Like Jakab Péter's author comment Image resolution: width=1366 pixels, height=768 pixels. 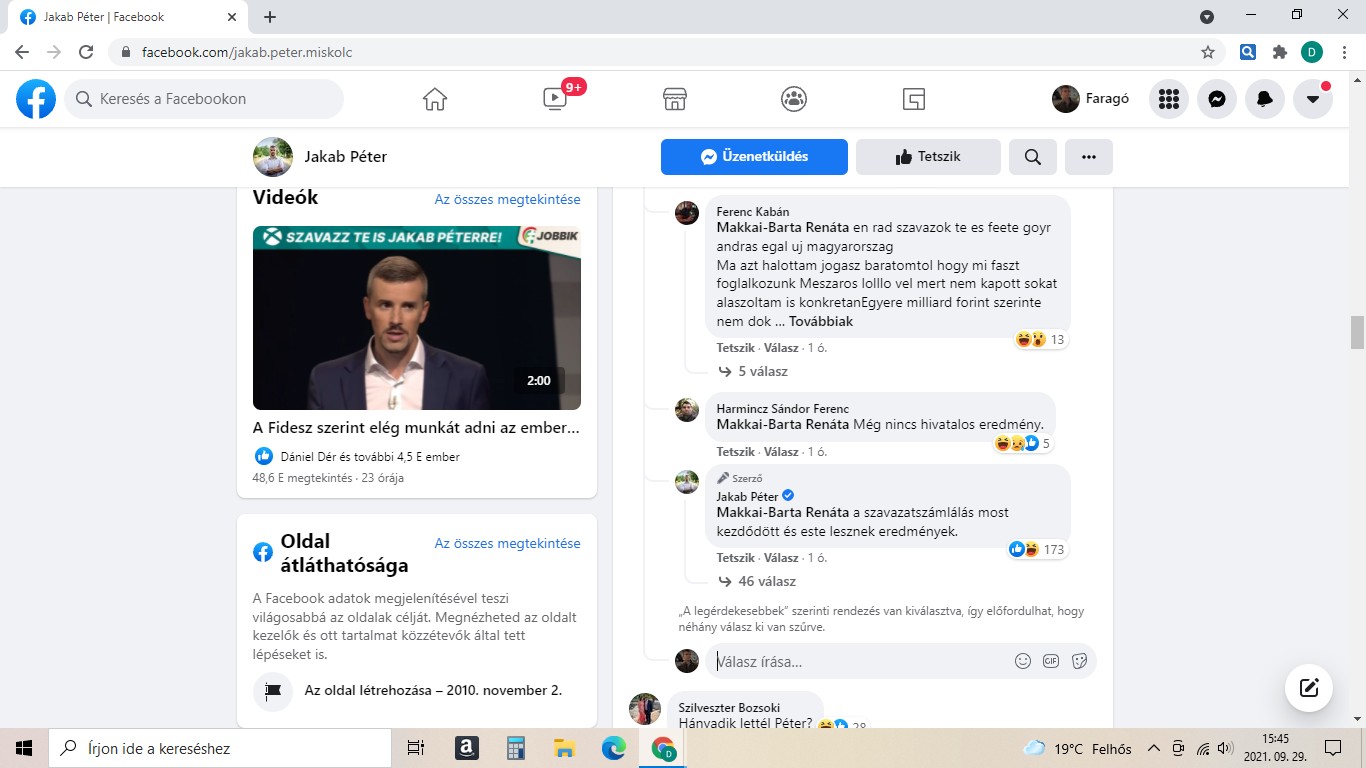tap(735, 558)
